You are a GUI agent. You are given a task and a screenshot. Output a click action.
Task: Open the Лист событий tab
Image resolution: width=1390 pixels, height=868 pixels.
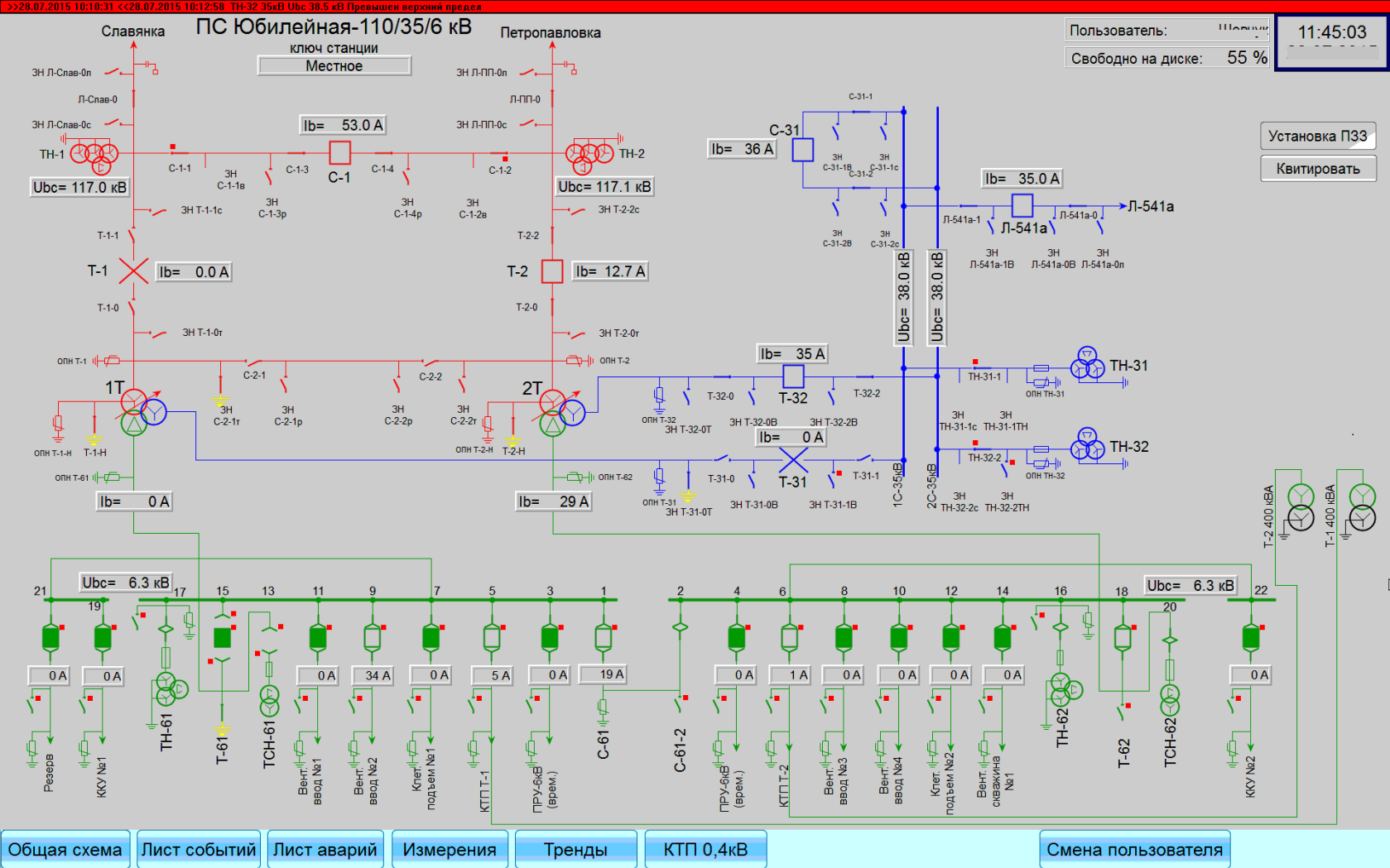(199, 850)
